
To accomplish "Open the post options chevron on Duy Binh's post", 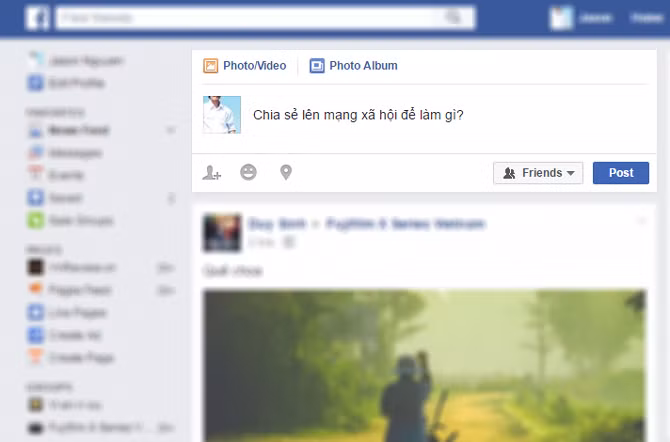I will (x=641, y=221).
